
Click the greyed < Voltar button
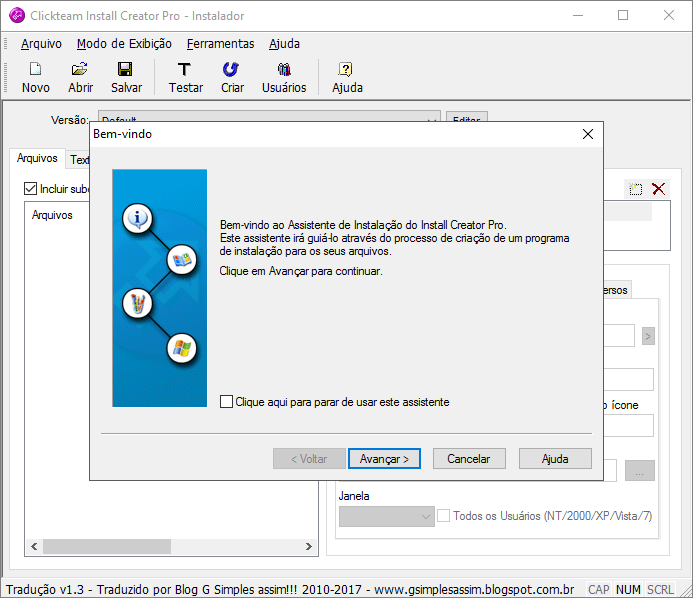coord(309,459)
